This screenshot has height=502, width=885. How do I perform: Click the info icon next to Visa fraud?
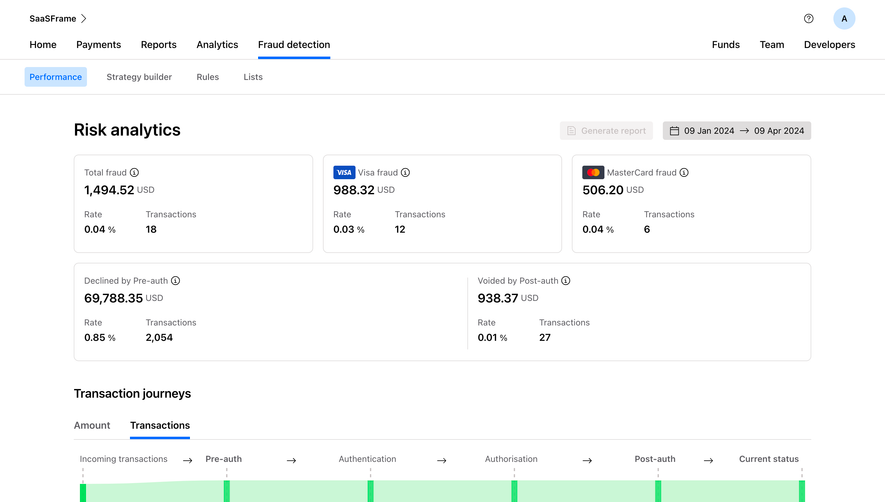pos(405,173)
